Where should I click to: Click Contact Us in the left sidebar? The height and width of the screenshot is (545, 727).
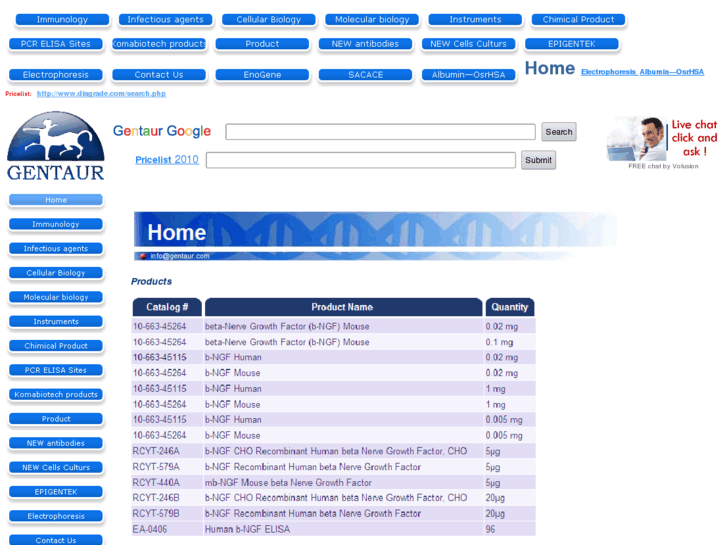(56, 540)
